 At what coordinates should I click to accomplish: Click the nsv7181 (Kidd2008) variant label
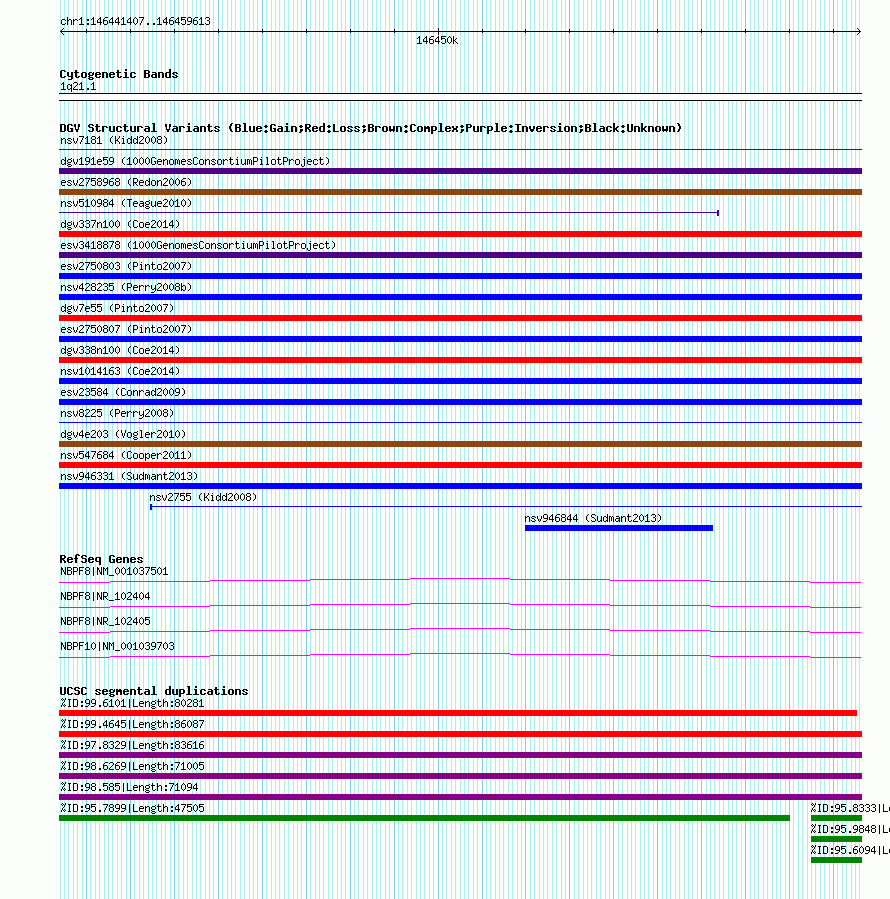tap(114, 140)
